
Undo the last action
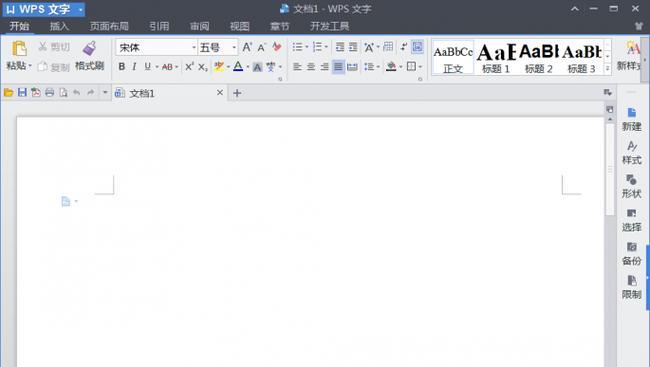tap(77, 92)
